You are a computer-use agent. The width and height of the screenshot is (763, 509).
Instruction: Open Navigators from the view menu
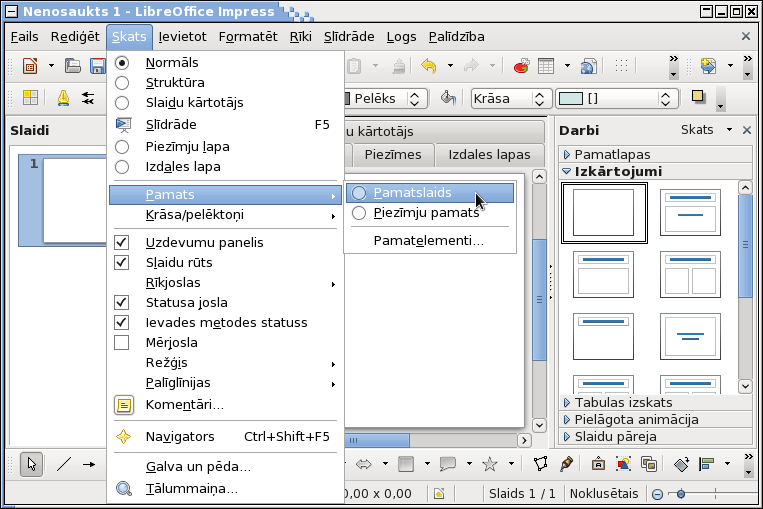coord(224,436)
